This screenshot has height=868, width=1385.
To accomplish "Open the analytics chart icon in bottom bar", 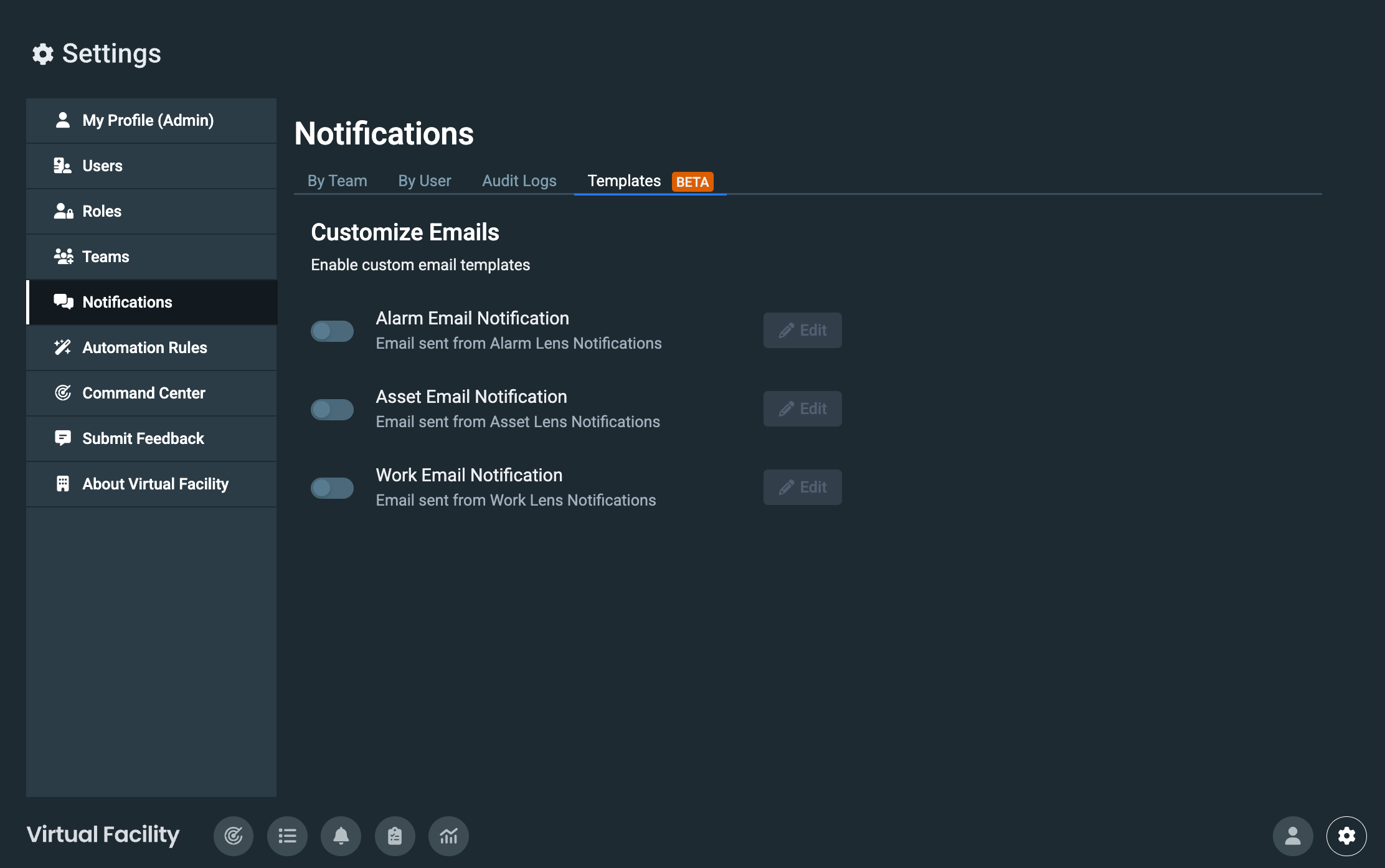I will (448, 836).
